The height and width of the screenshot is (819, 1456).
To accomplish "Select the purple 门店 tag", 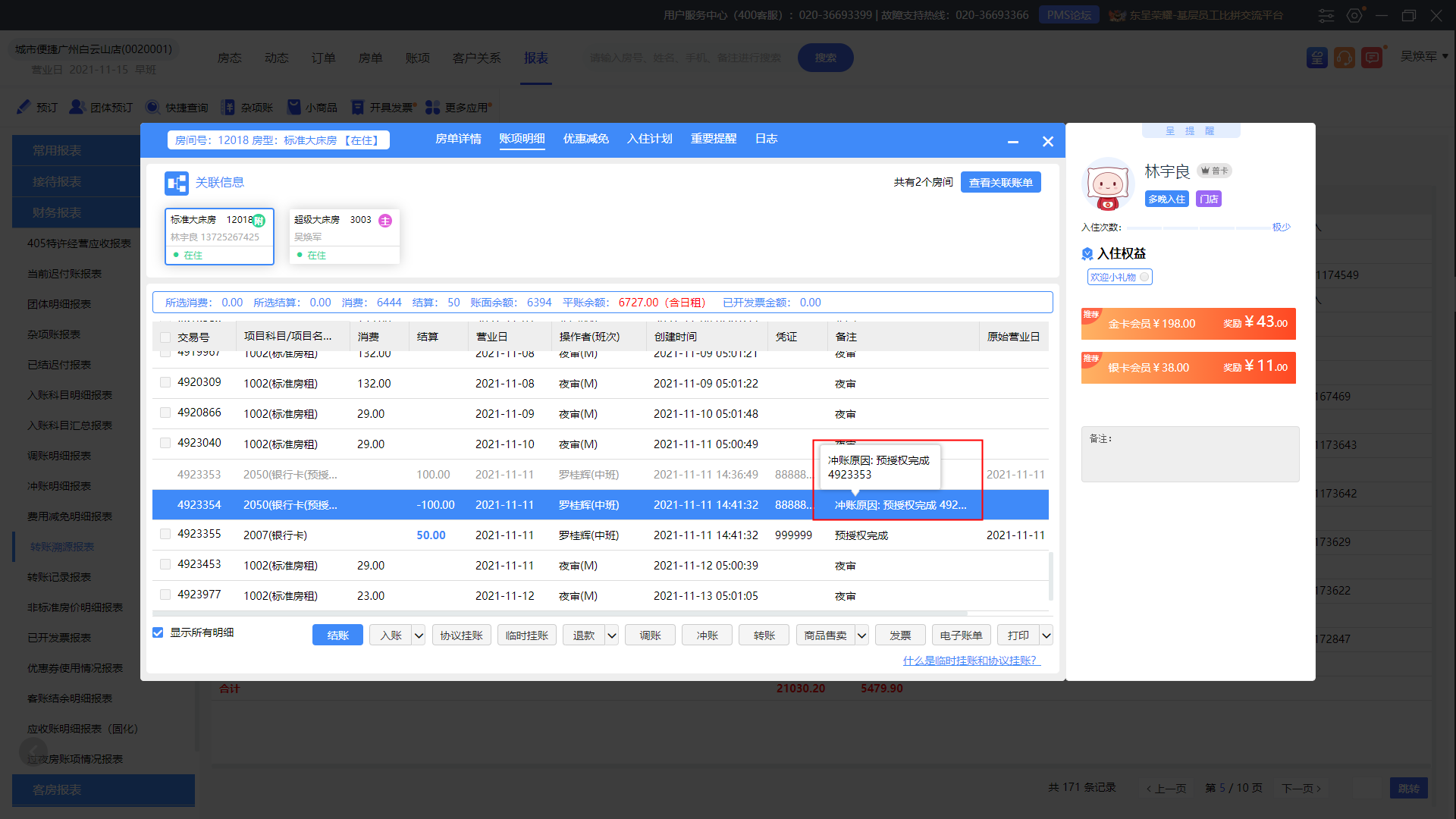I will [x=1209, y=199].
